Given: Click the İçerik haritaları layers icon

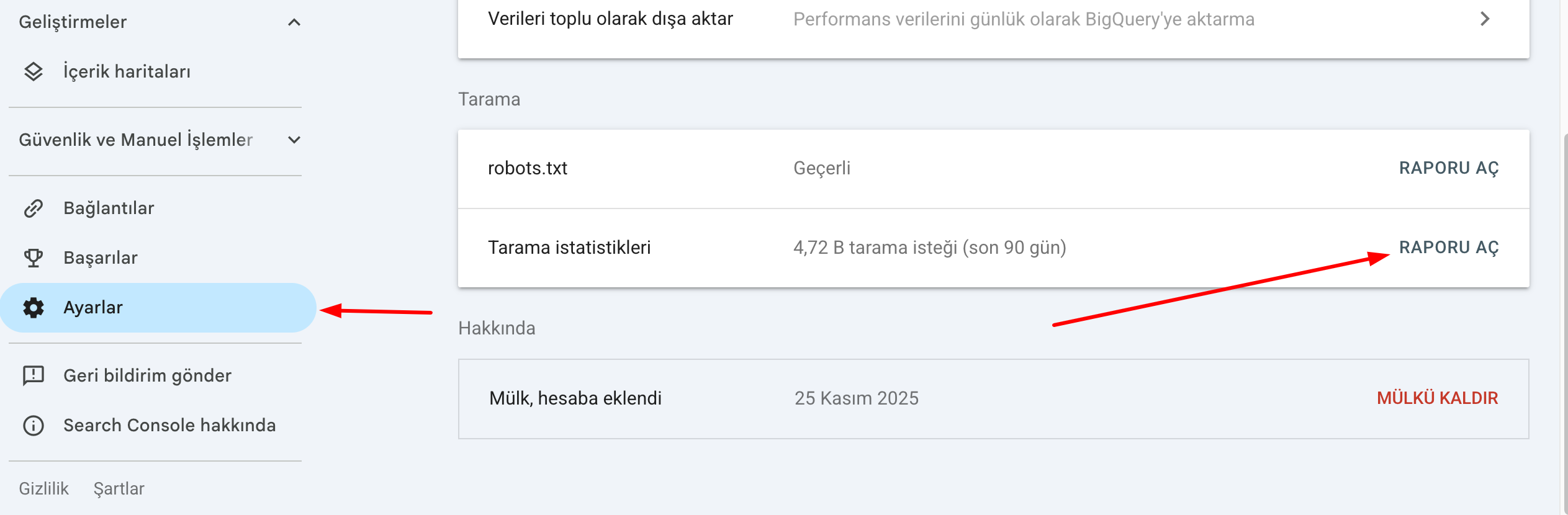Looking at the screenshot, I should point(34,71).
